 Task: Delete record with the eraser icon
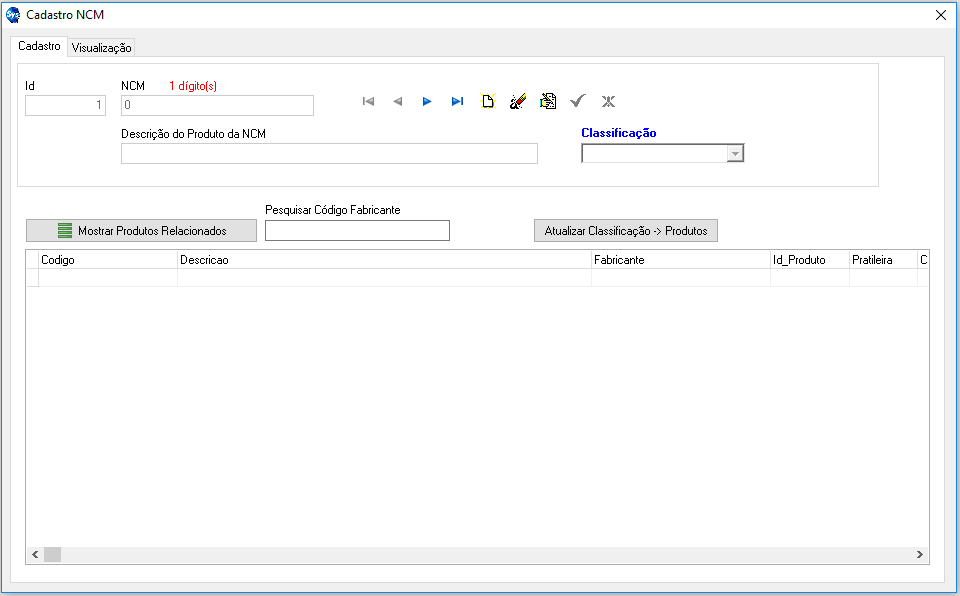(x=517, y=101)
